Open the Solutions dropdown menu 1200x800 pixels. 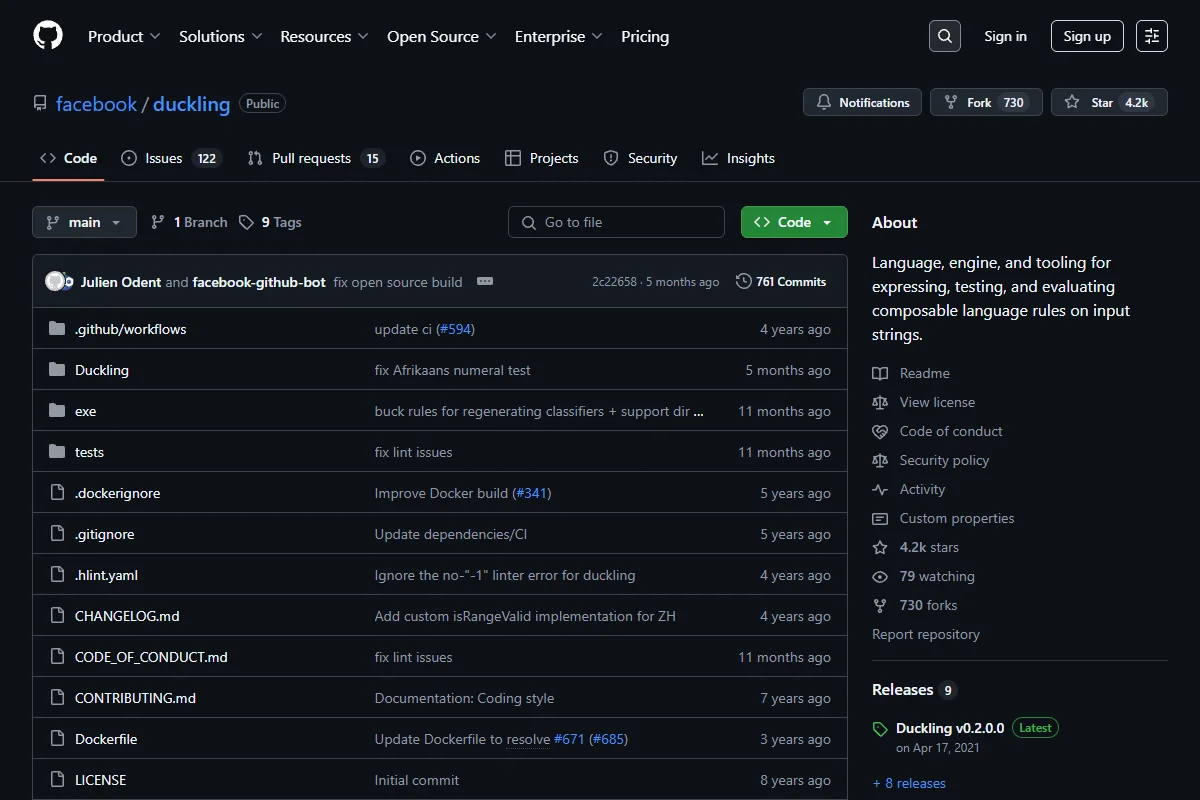click(x=221, y=36)
